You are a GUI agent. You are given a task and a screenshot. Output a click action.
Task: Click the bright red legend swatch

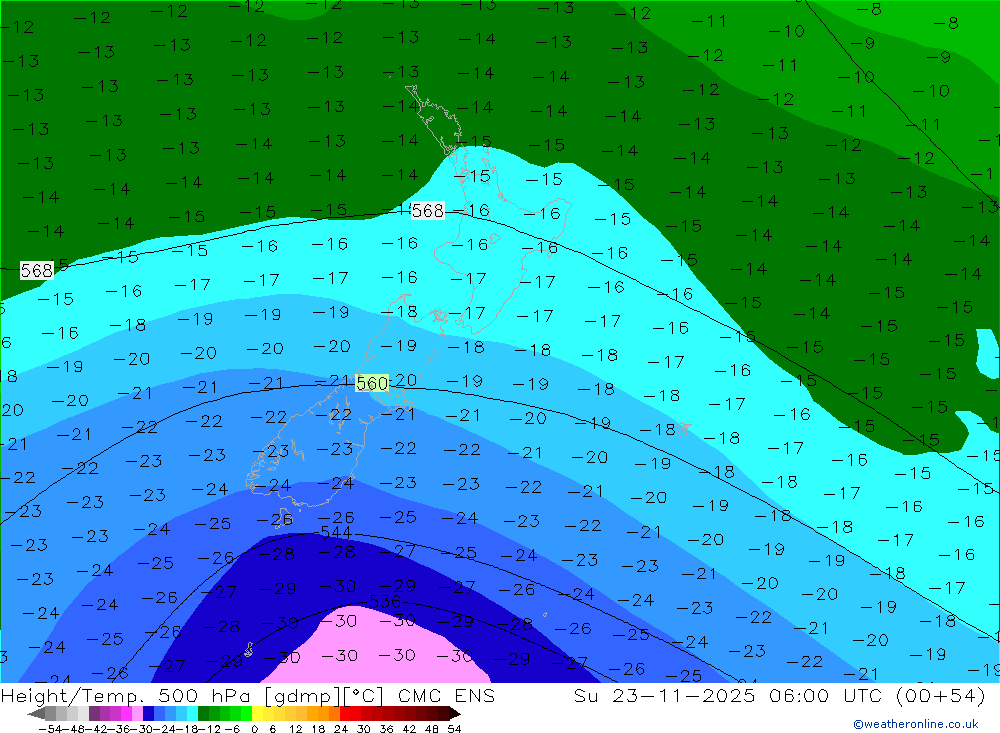[x=346, y=713]
